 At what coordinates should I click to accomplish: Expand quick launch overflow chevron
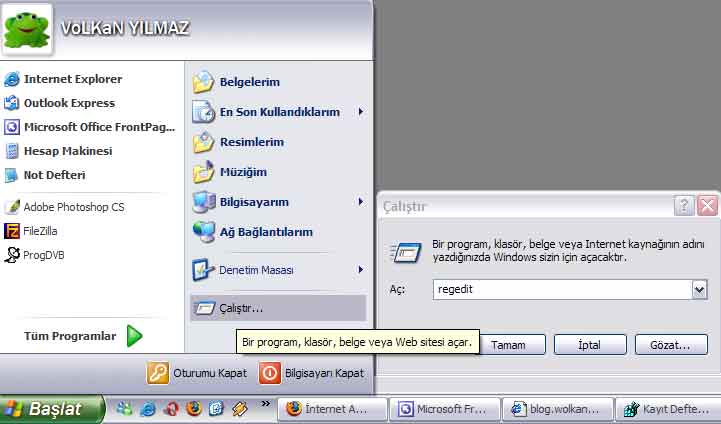(265, 404)
